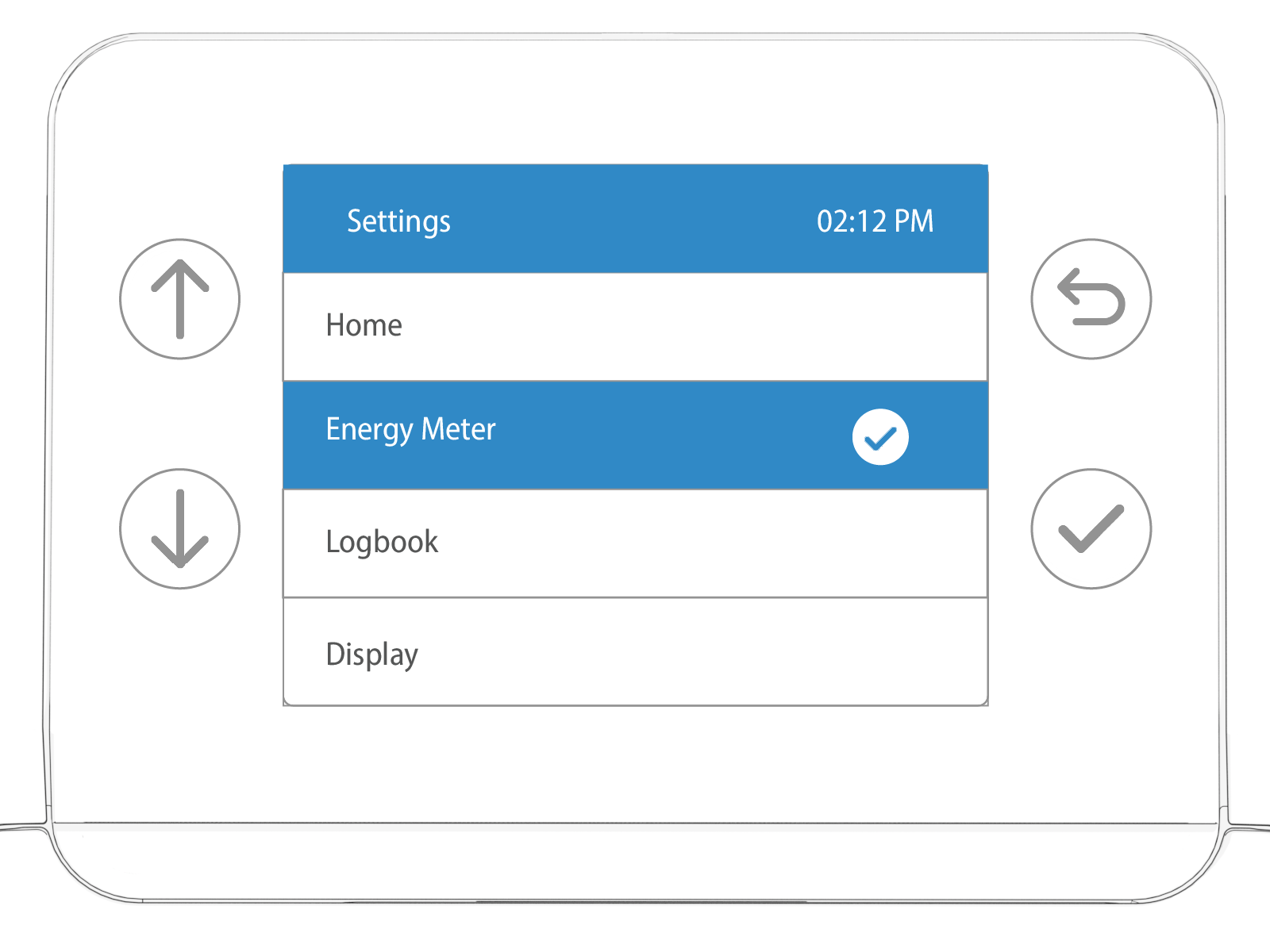Go back using the curved arrow circle

pos(1091,299)
